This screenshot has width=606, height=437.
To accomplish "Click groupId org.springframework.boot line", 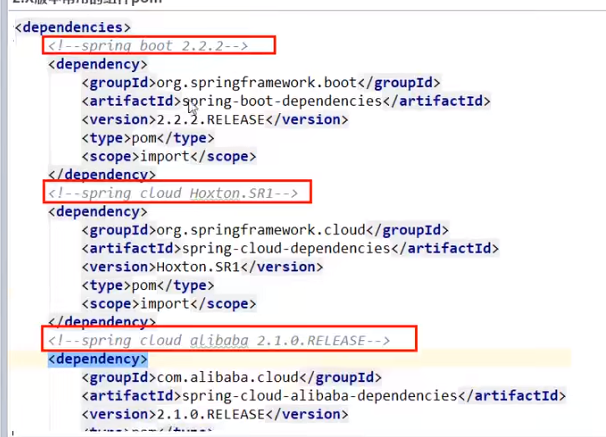I will 261,83.
